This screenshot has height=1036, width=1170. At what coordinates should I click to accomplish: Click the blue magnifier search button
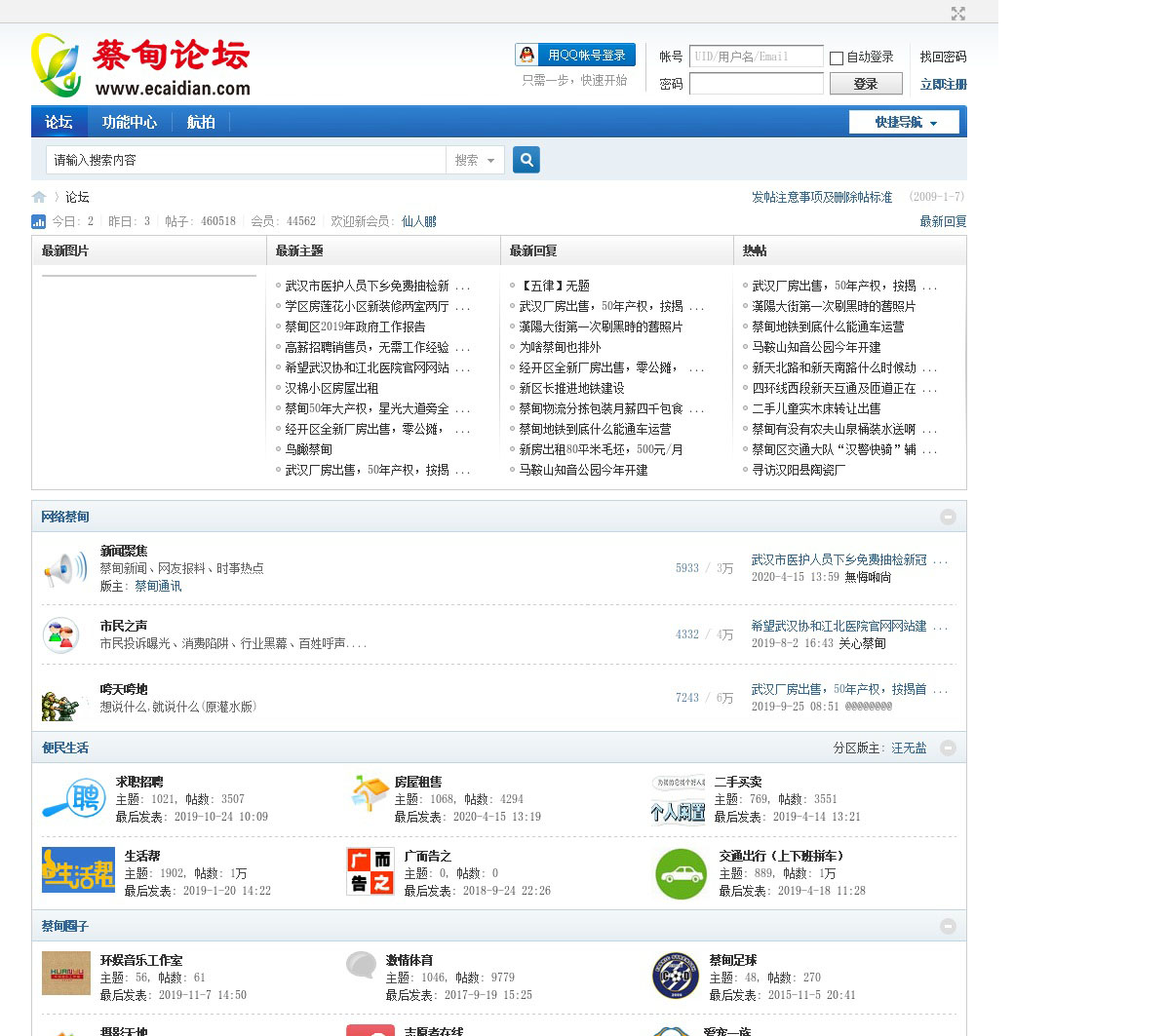526,160
